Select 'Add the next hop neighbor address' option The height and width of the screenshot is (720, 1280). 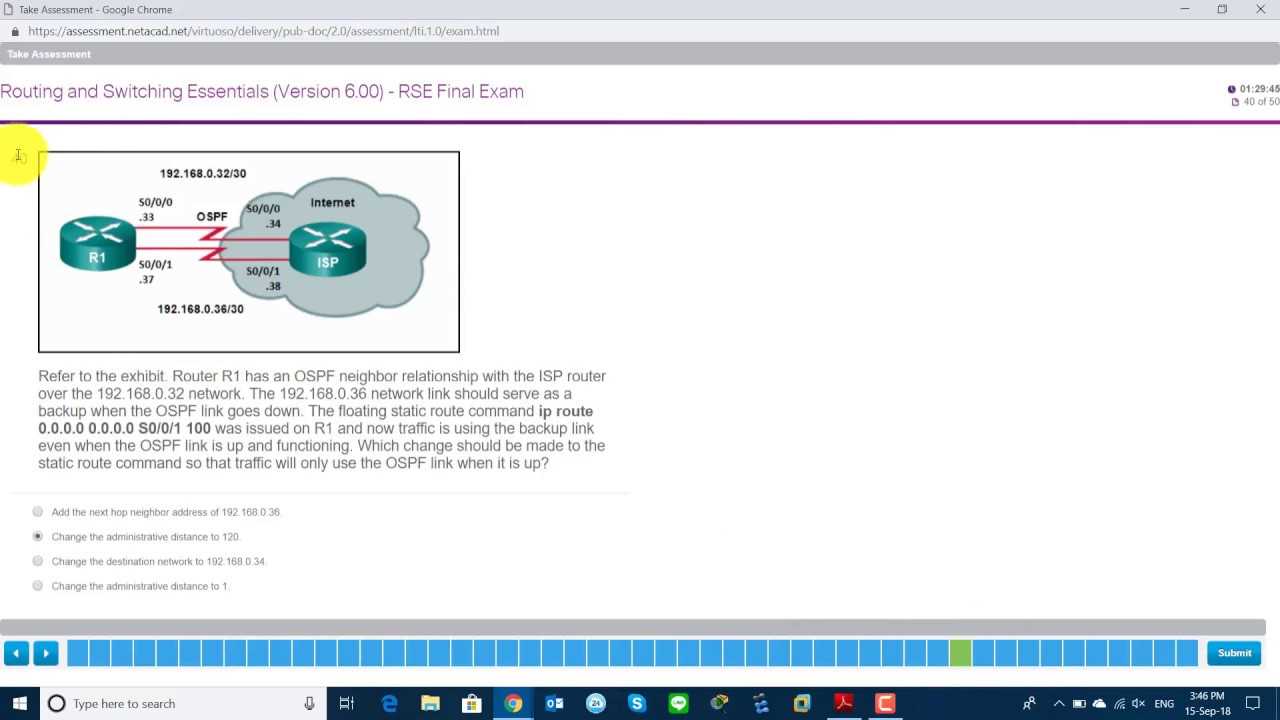tap(38, 511)
